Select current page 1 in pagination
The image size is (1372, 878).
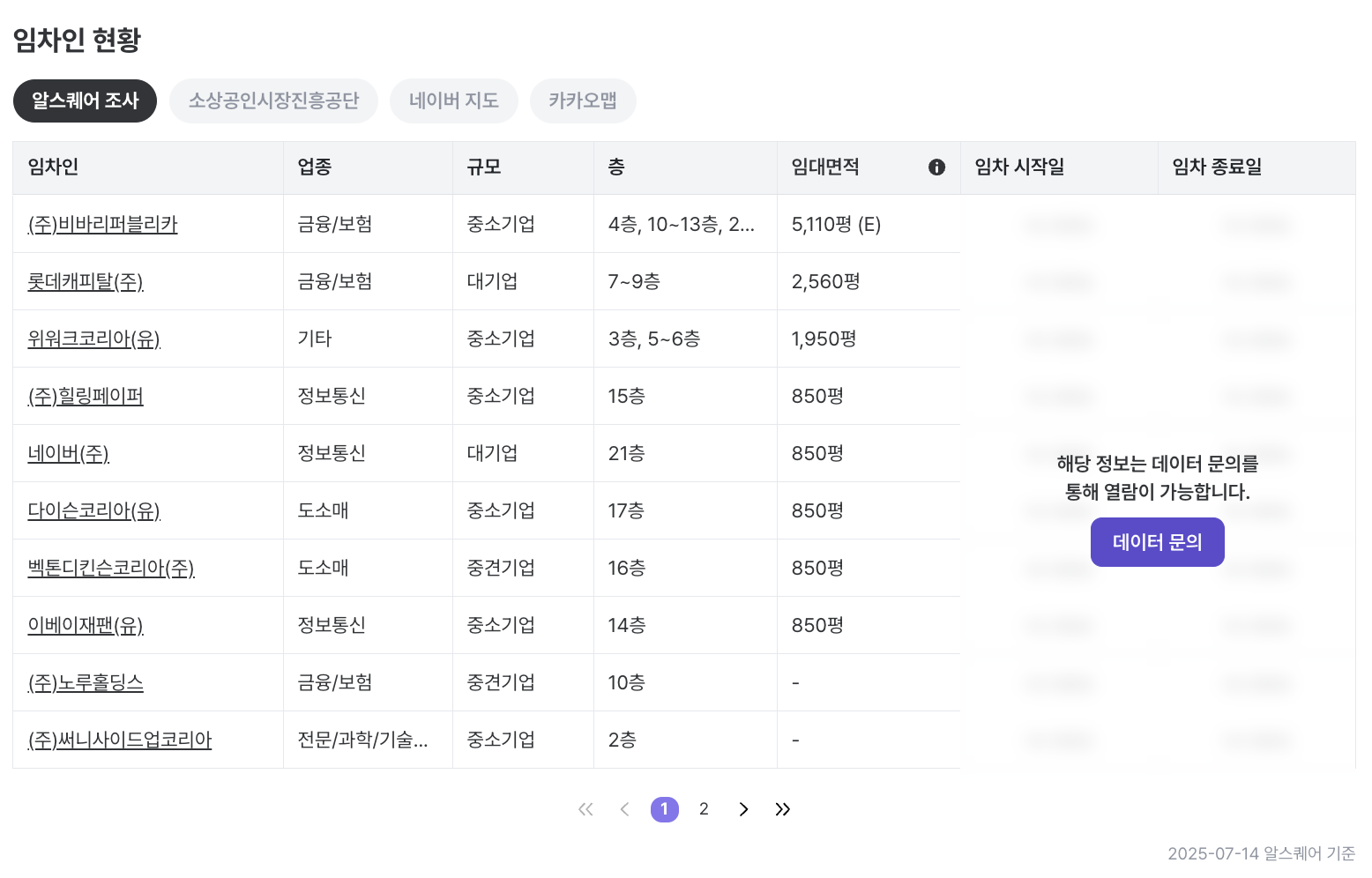pyautogui.click(x=664, y=809)
